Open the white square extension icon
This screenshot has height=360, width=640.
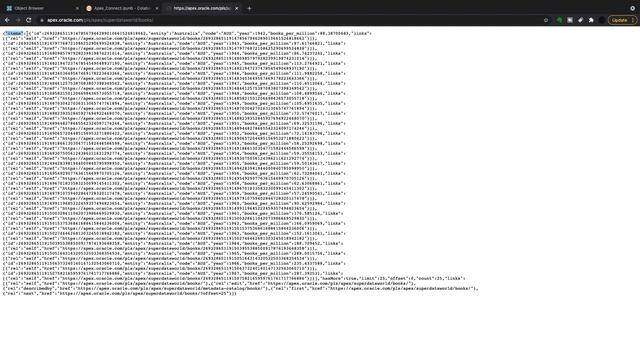570,20
